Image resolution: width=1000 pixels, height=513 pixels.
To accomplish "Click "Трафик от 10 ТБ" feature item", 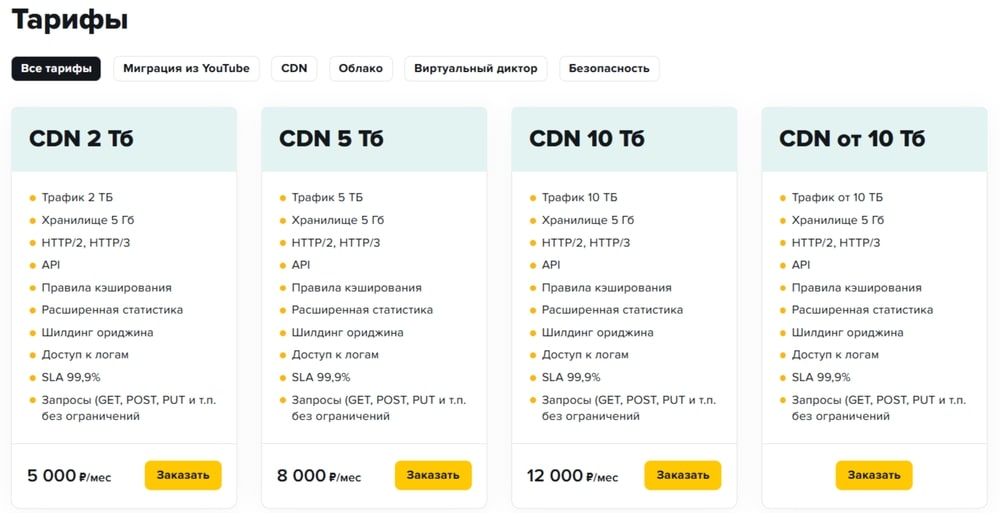I will [837, 198].
